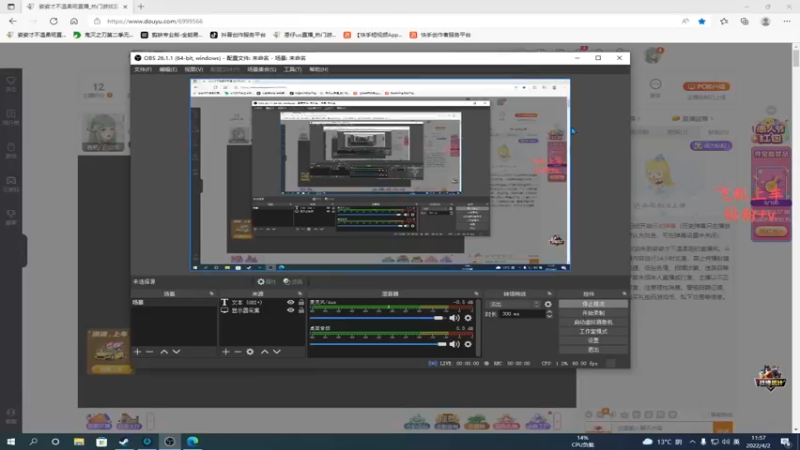
Task: Click 退出 exit button in OBS
Action: click(x=593, y=349)
